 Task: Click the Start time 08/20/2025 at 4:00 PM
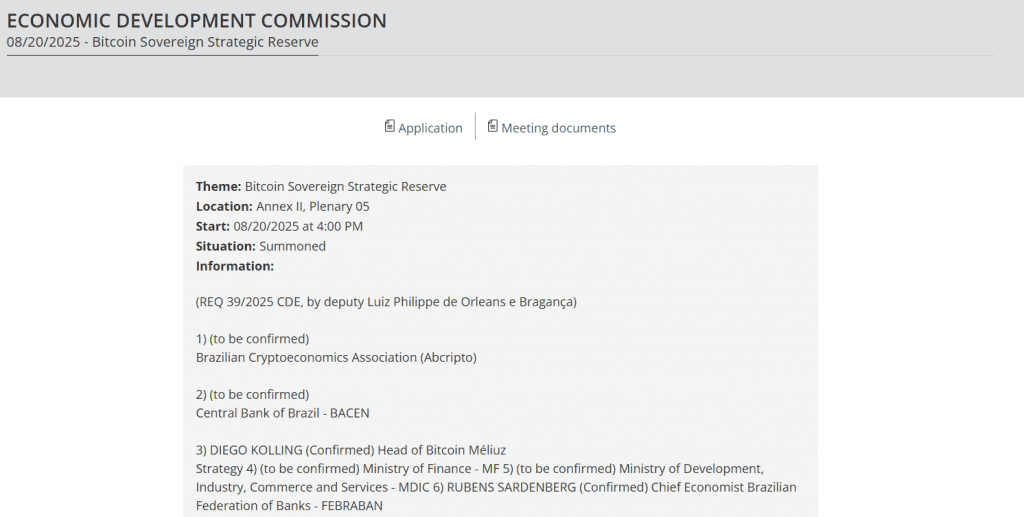[298, 226]
